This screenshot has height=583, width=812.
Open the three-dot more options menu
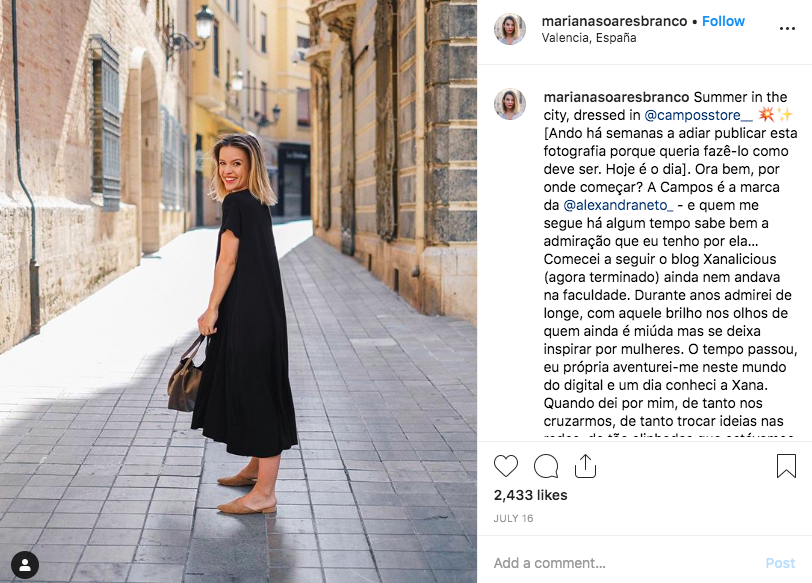(787, 28)
